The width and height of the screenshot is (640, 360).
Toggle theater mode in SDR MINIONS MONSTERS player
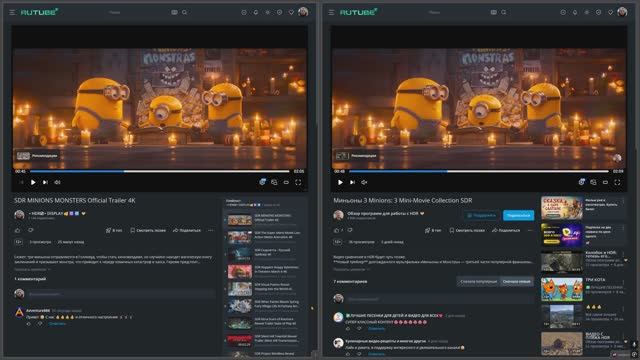pos(286,182)
